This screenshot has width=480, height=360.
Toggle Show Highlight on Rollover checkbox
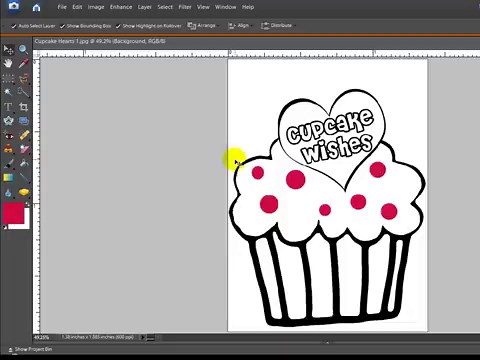(x=118, y=26)
